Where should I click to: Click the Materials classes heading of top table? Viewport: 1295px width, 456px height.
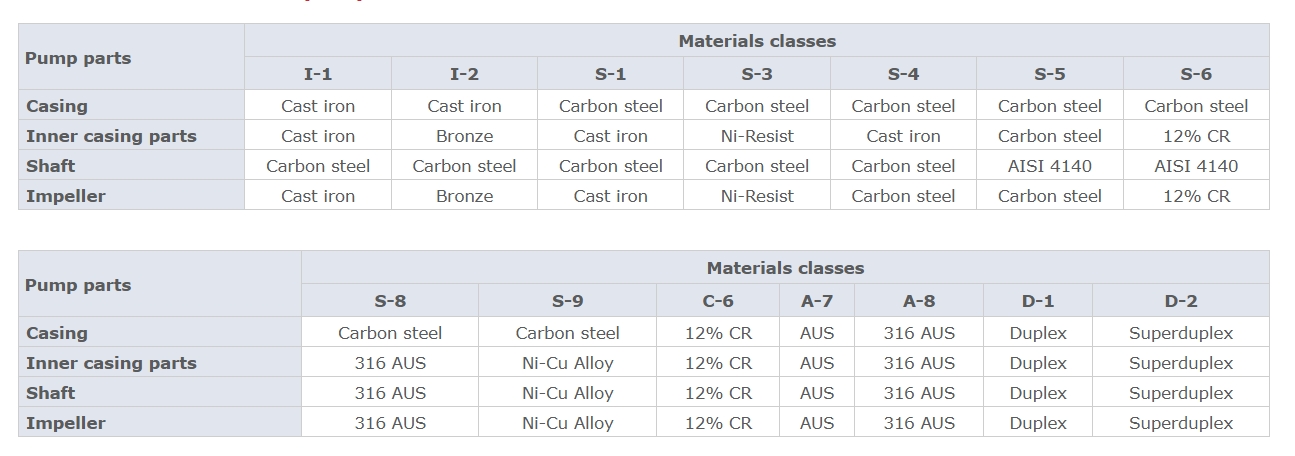757,41
